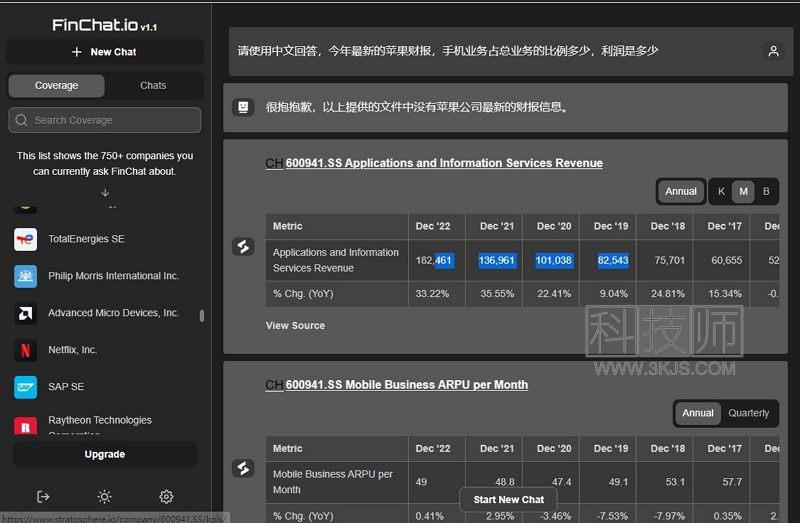Screen dimensions: 800x523
Task: Click the New Chat button
Action: (x=105, y=52)
